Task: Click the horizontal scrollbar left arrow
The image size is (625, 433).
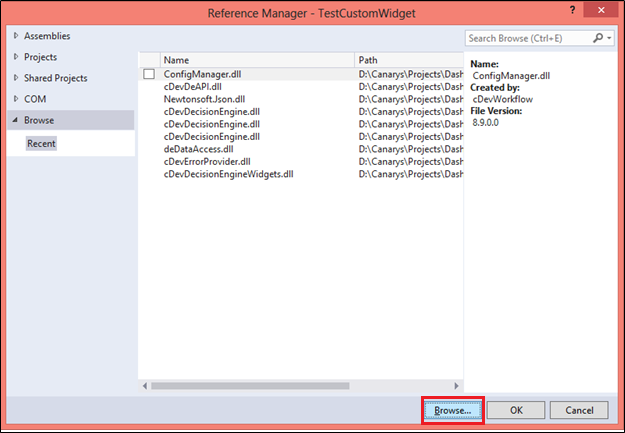Action: [x=145, y=386]
